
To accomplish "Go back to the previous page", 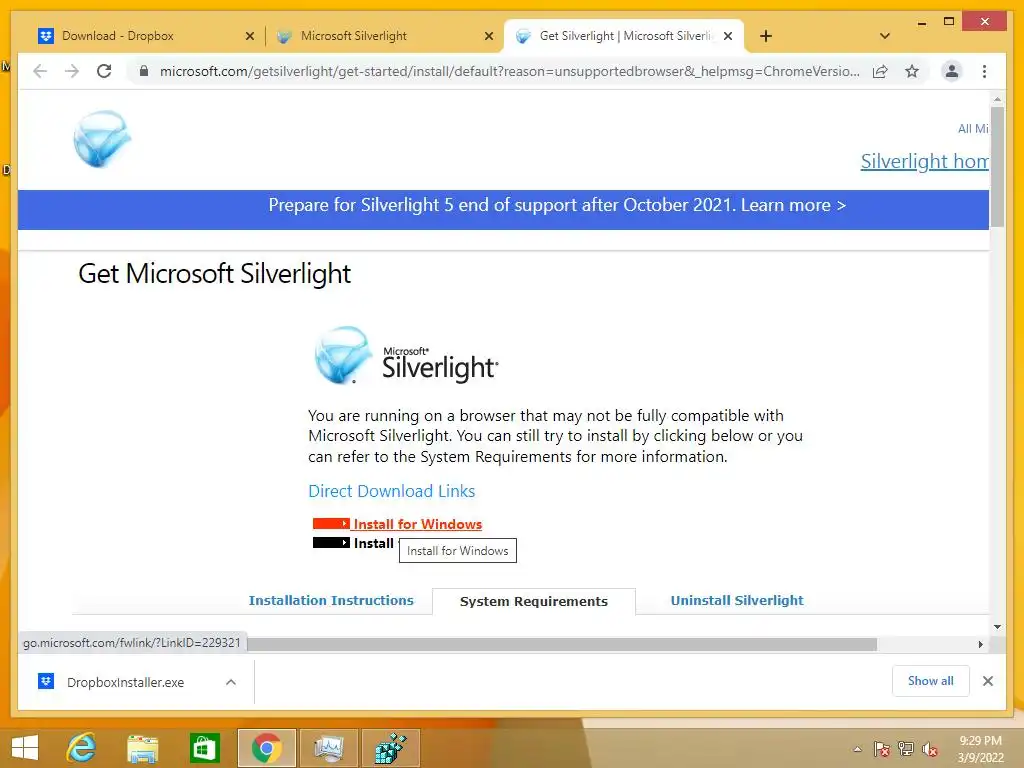I will [x=40, y=71].
